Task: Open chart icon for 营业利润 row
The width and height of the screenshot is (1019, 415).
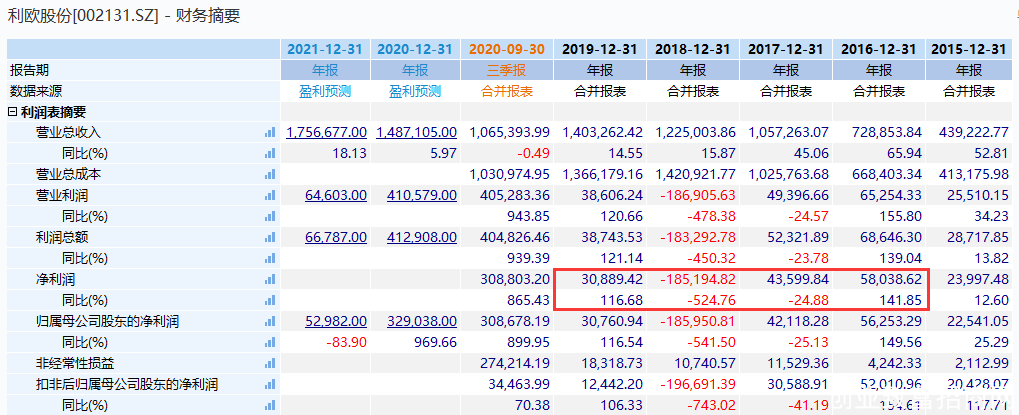Action: click(x=270, y=195)
